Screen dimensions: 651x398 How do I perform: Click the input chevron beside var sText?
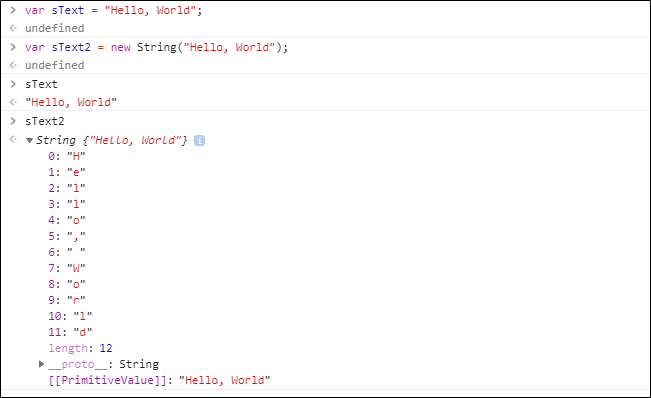tap(13, 10)
